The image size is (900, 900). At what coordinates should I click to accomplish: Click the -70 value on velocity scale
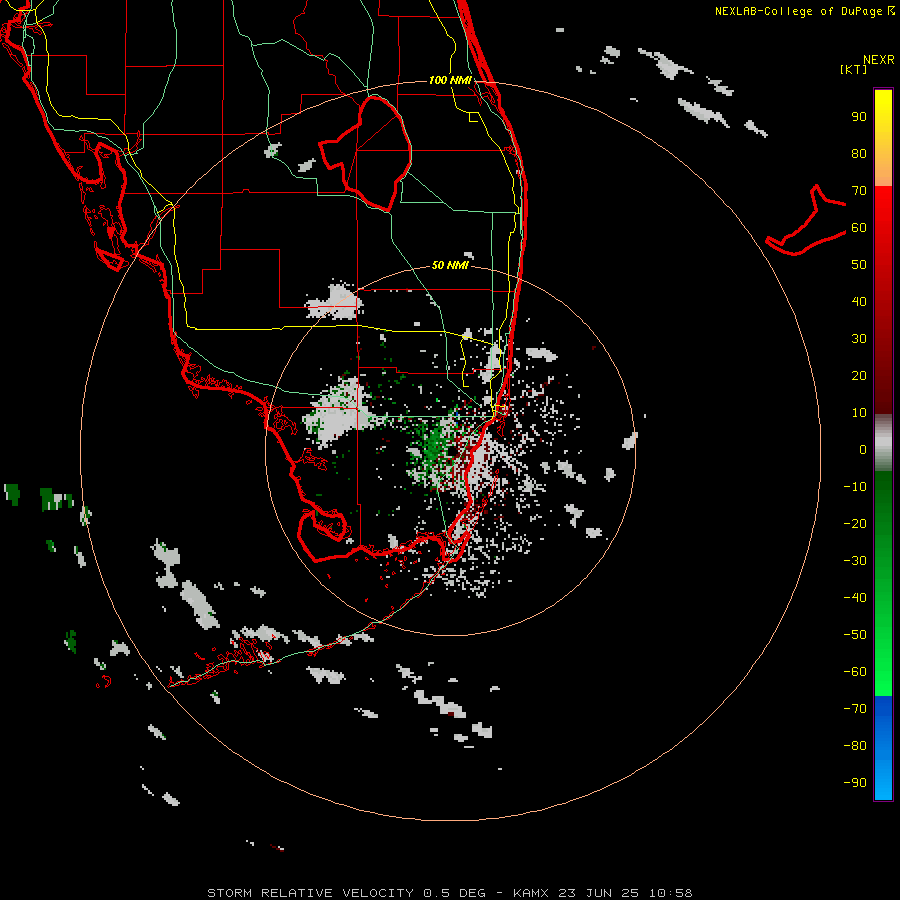(855, 709)
